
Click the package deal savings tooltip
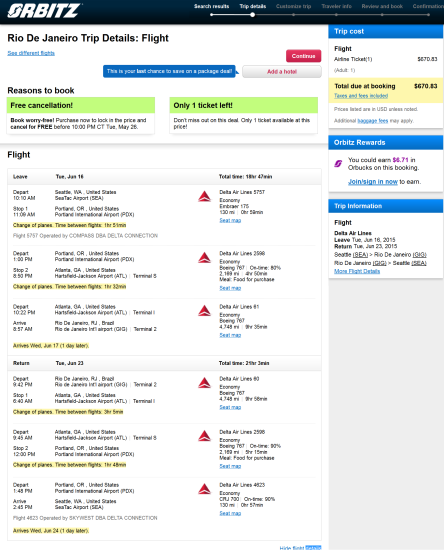(169, 71)
